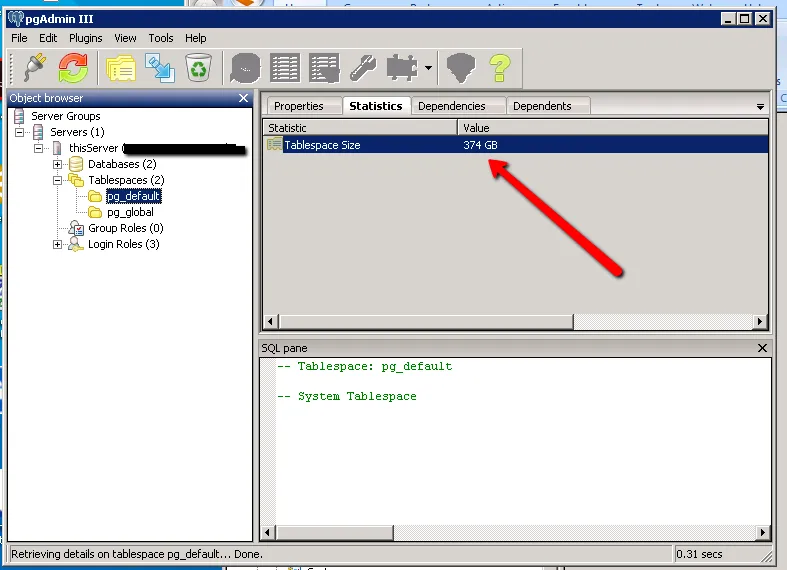Open the SQL query tool icon
The height and width of the screenshot is (570, 787).
245,68
